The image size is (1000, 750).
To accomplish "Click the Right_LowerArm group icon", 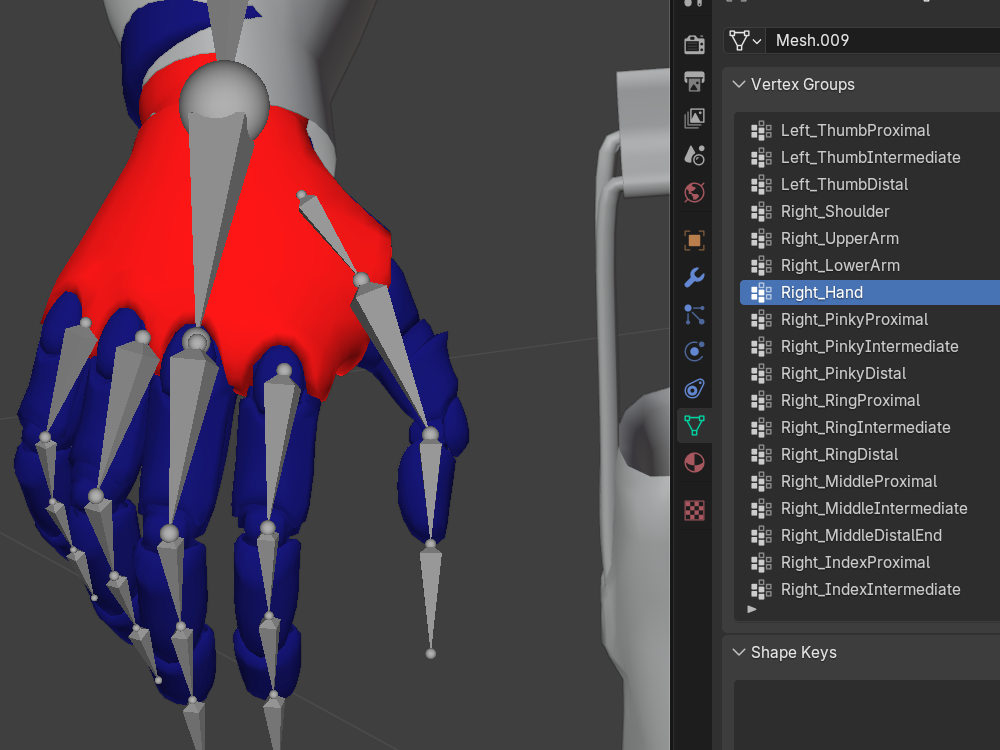I will pyautogui.click(x=761, y=266).
